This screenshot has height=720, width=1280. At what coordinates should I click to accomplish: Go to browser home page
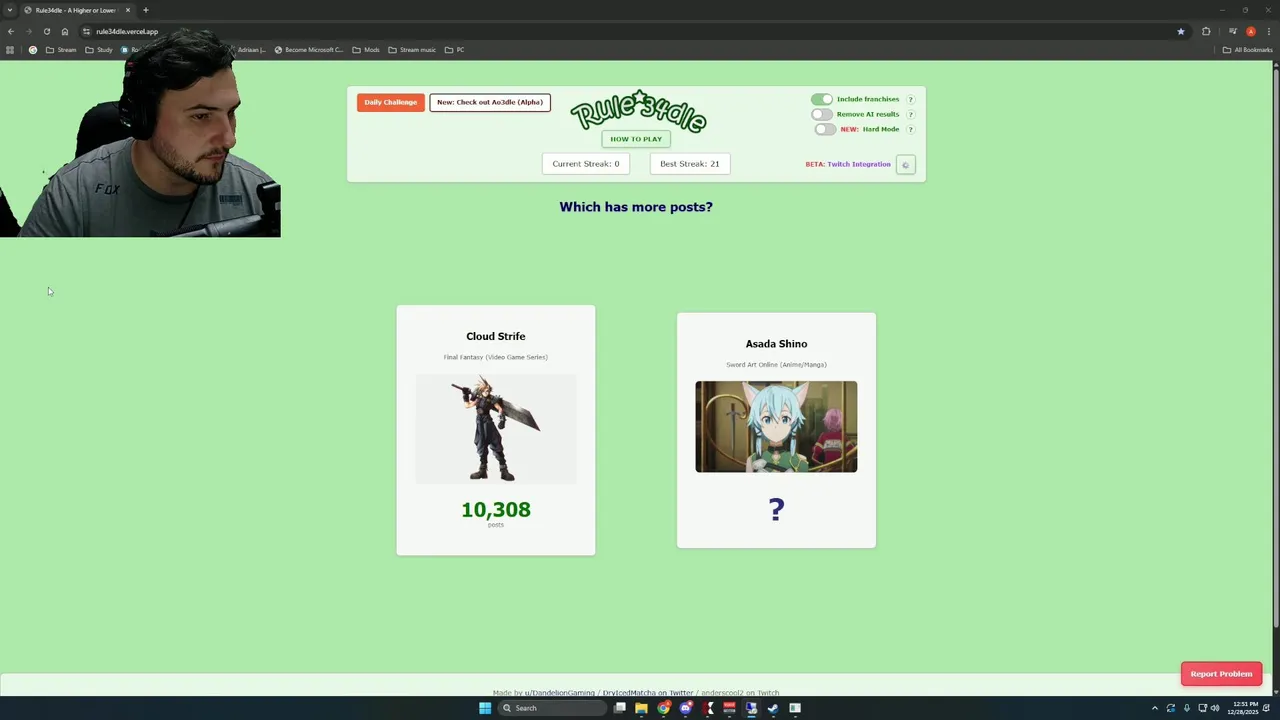[65, 31]
